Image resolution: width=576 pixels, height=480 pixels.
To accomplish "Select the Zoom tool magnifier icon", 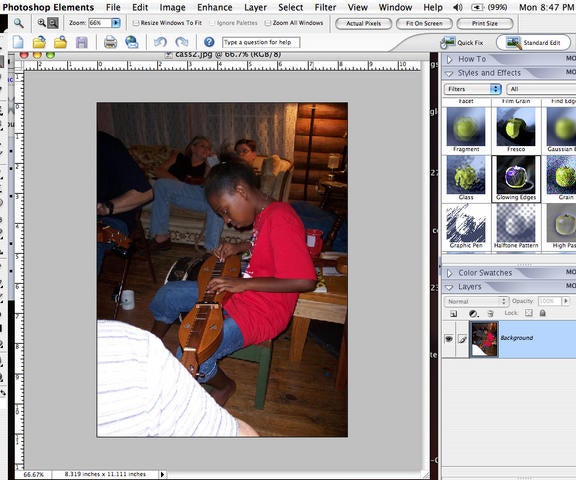I will [x=19, y=23].
